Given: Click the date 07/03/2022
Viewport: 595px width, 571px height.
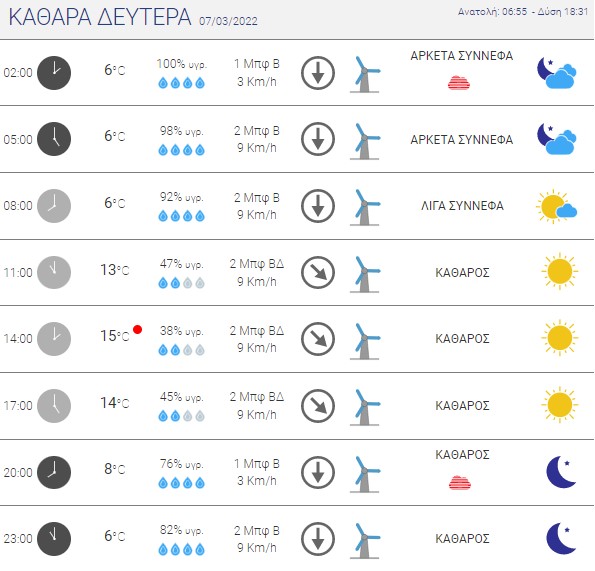Looking at the screenshot, I should coord(228,21).
